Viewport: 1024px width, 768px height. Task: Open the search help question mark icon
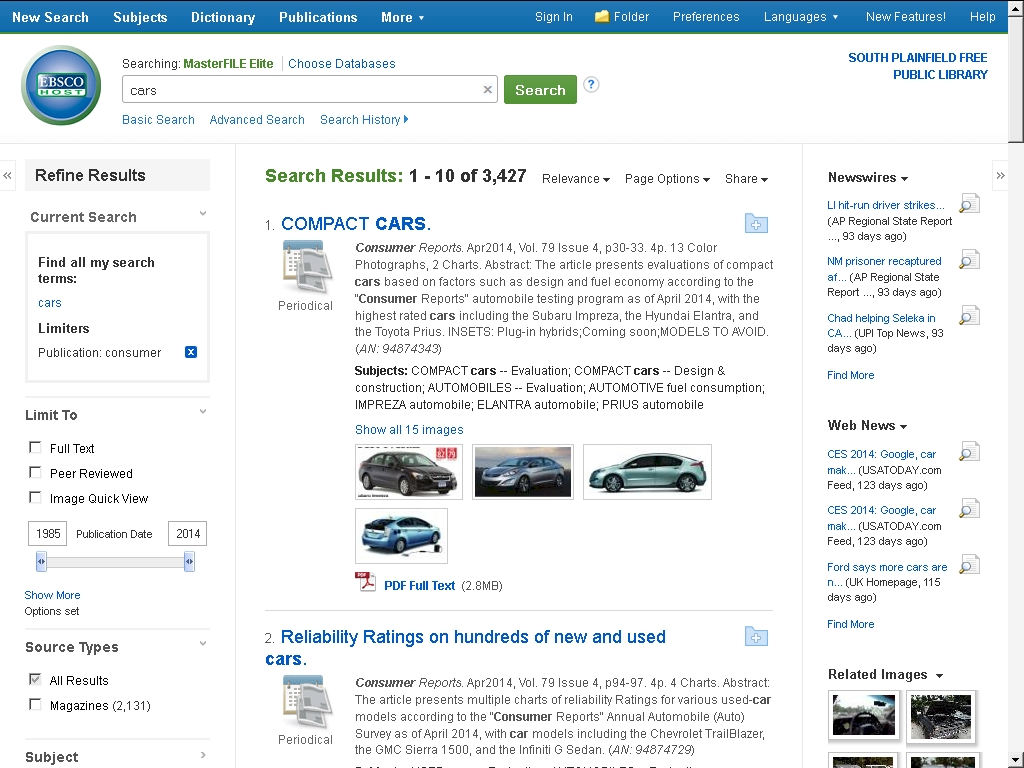(x=591, y=85)
